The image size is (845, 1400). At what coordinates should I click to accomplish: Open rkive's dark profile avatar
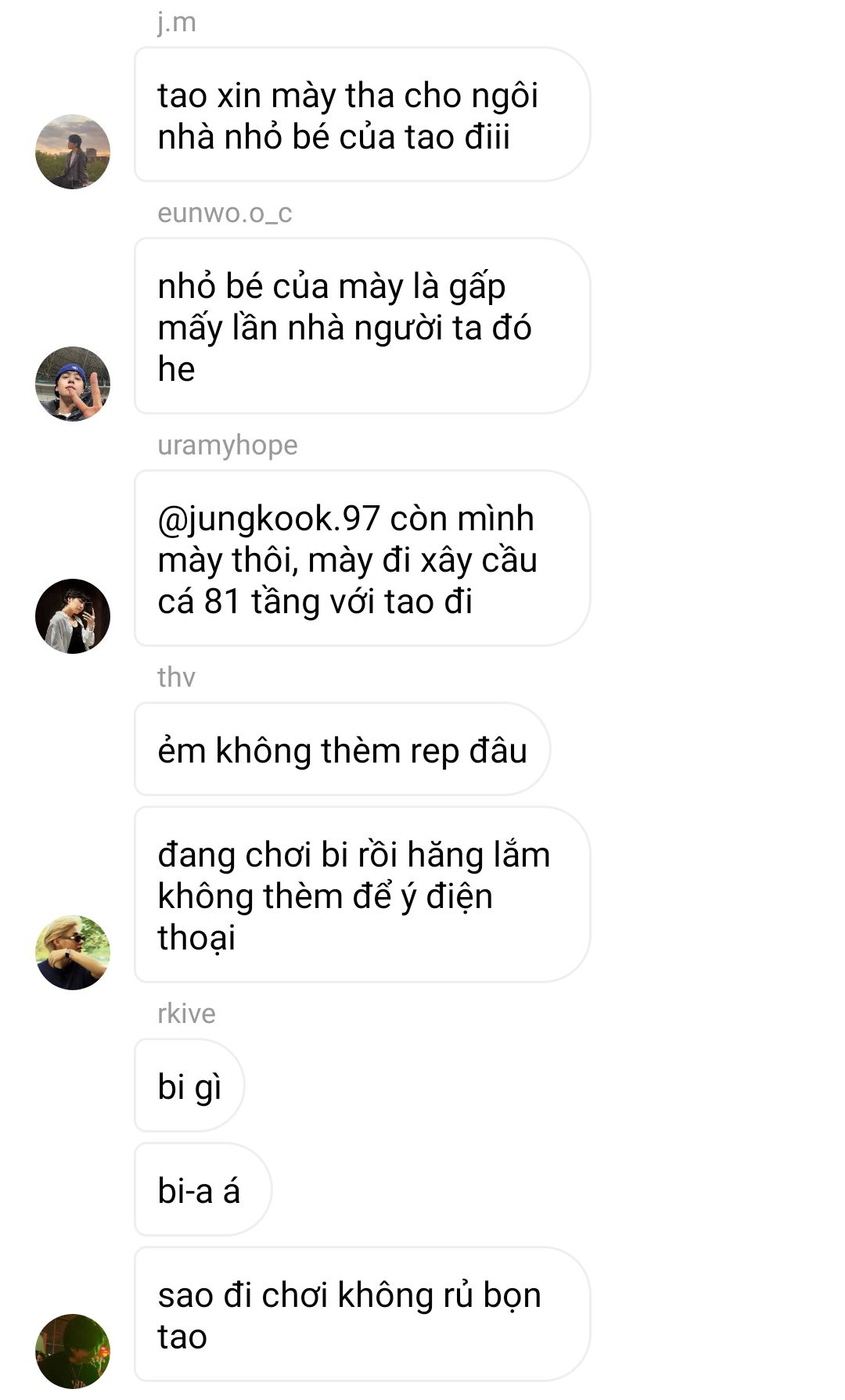[73, 1352]
